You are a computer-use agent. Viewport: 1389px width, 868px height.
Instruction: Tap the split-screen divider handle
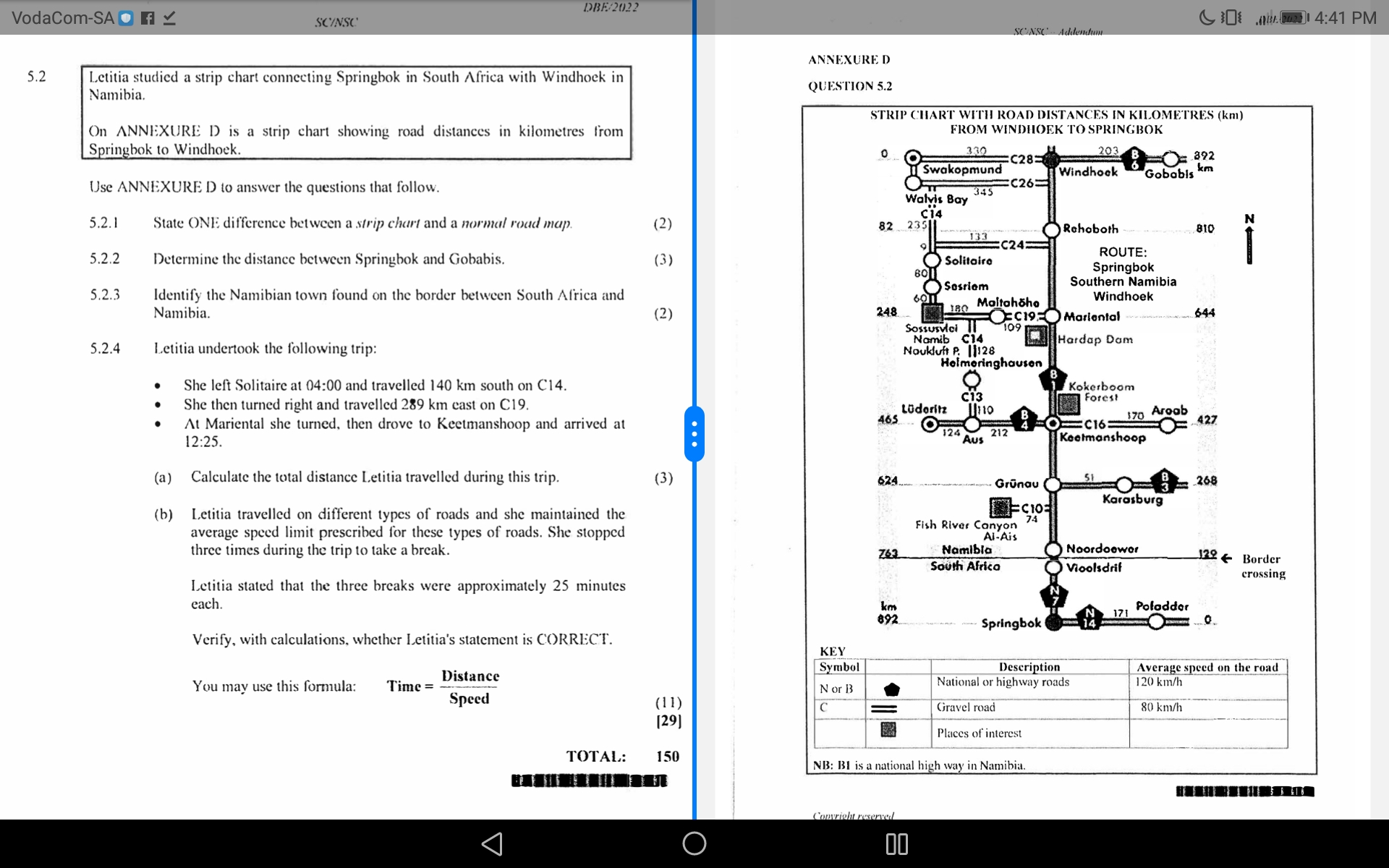click(694, 434)
